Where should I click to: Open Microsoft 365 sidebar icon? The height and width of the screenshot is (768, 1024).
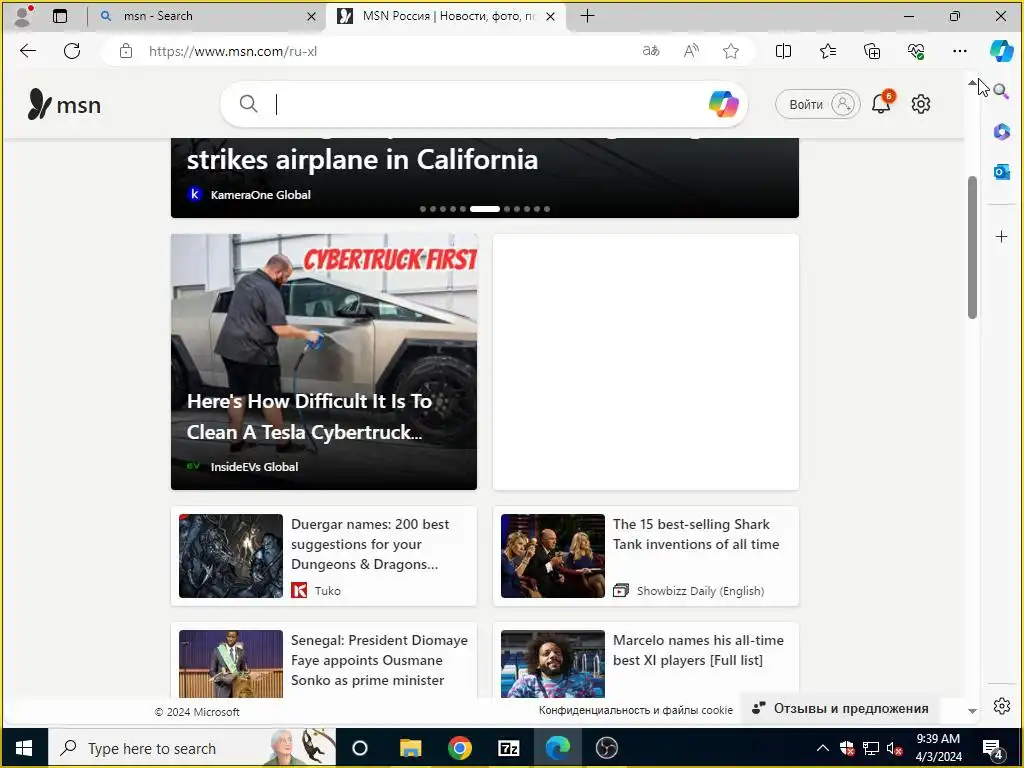tap(1001, 131)
